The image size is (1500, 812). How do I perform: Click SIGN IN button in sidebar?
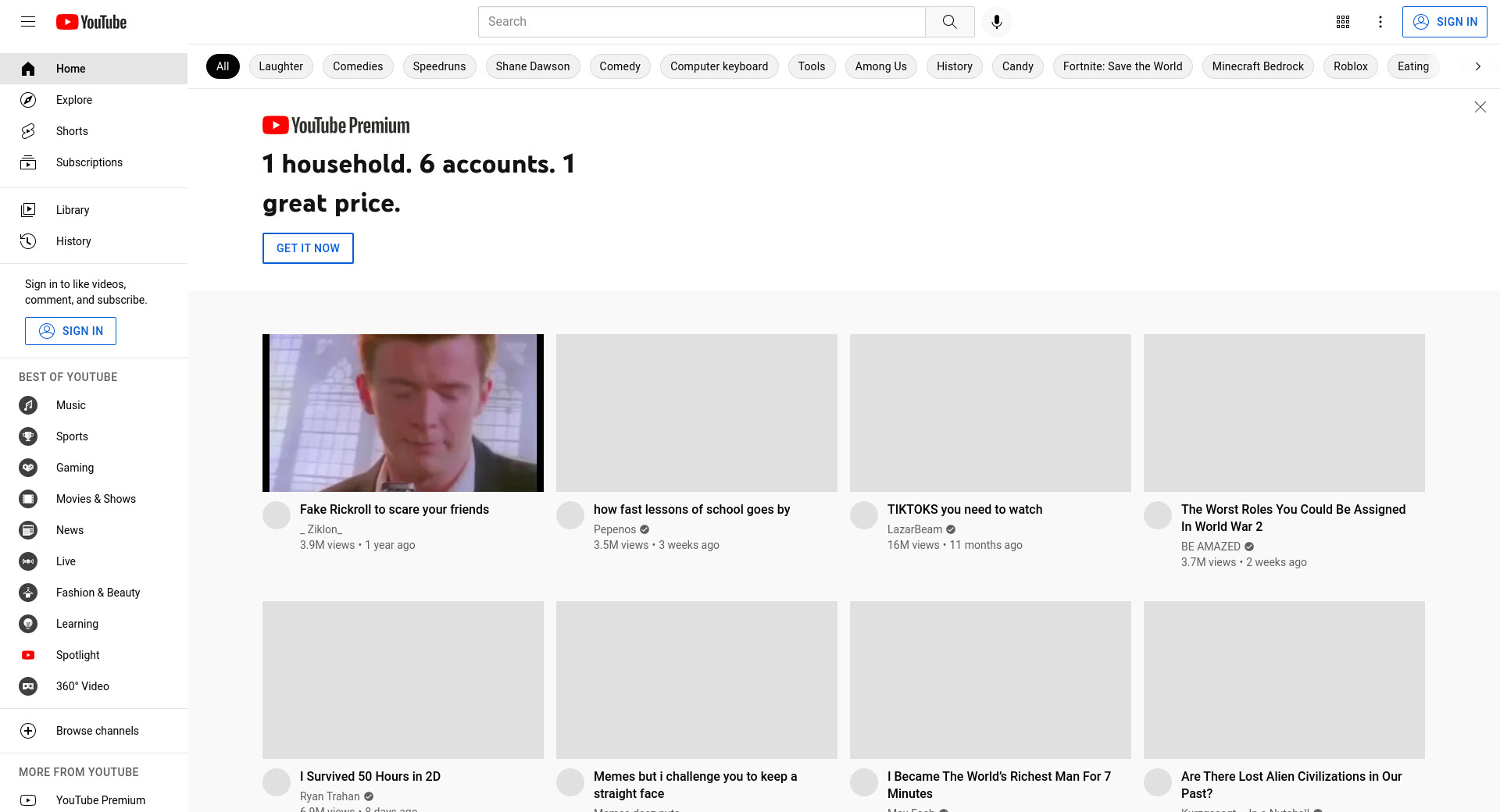[70, 331]
